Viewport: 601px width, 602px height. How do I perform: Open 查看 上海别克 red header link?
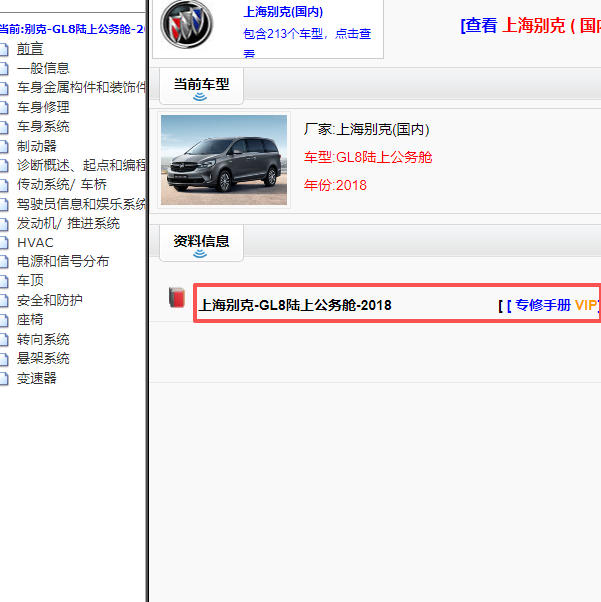(531, 26)
